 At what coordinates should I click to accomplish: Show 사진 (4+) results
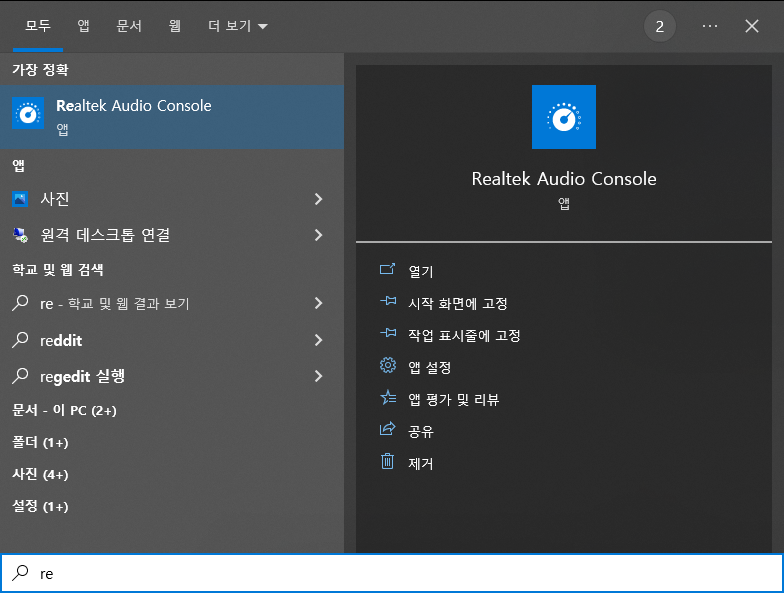[40, 474]
